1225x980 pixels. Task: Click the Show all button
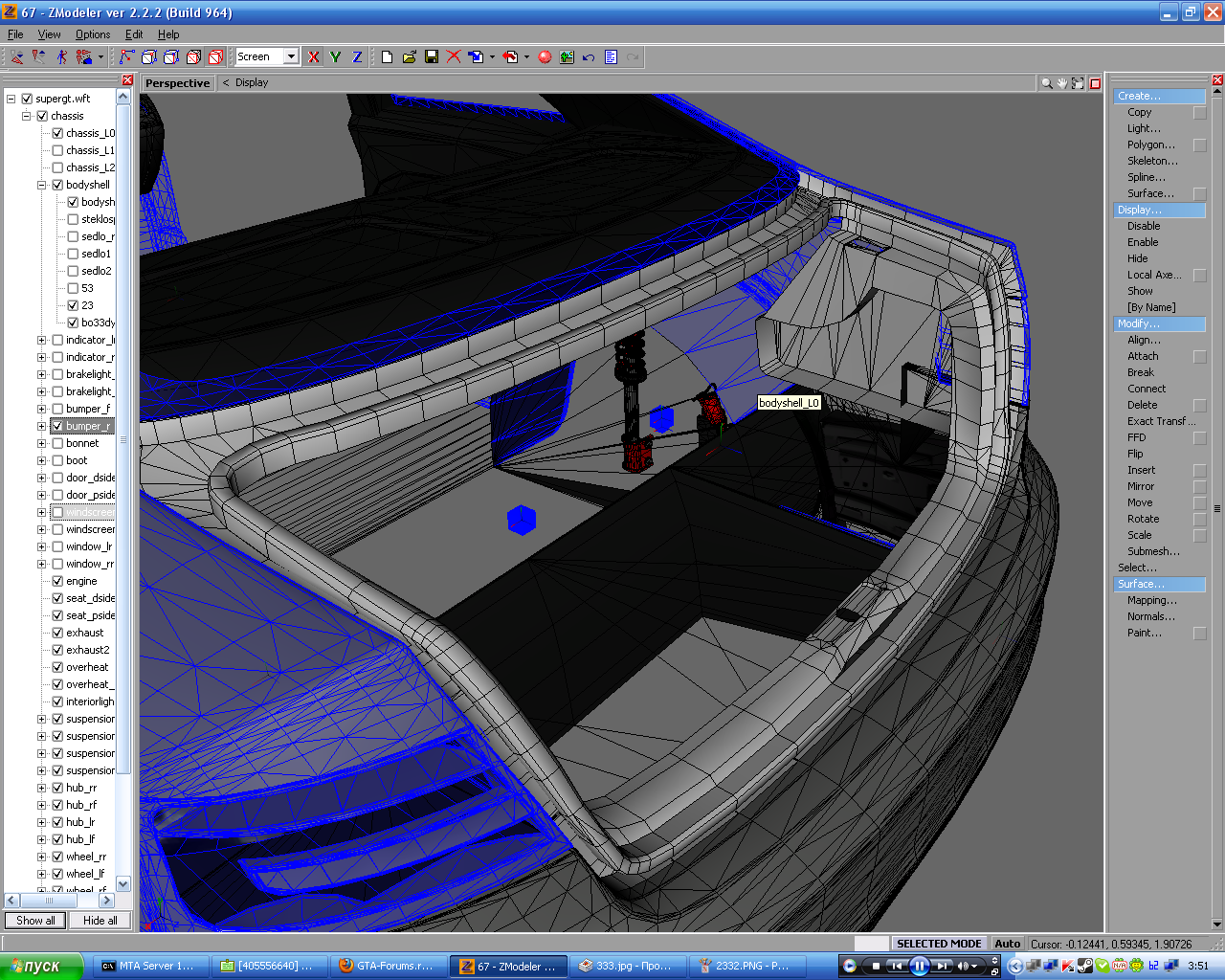[35, 921]
